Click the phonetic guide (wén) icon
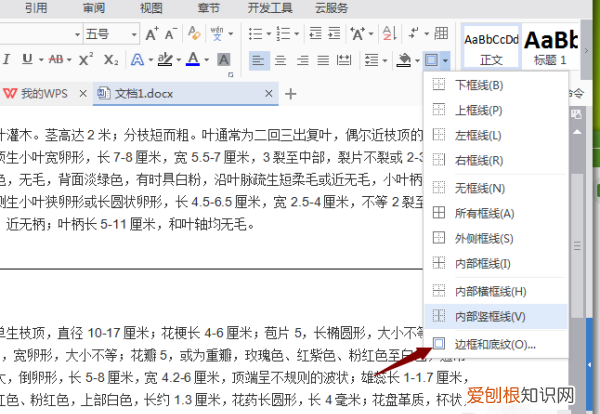The image size is (600, 414). coord(217,34)
